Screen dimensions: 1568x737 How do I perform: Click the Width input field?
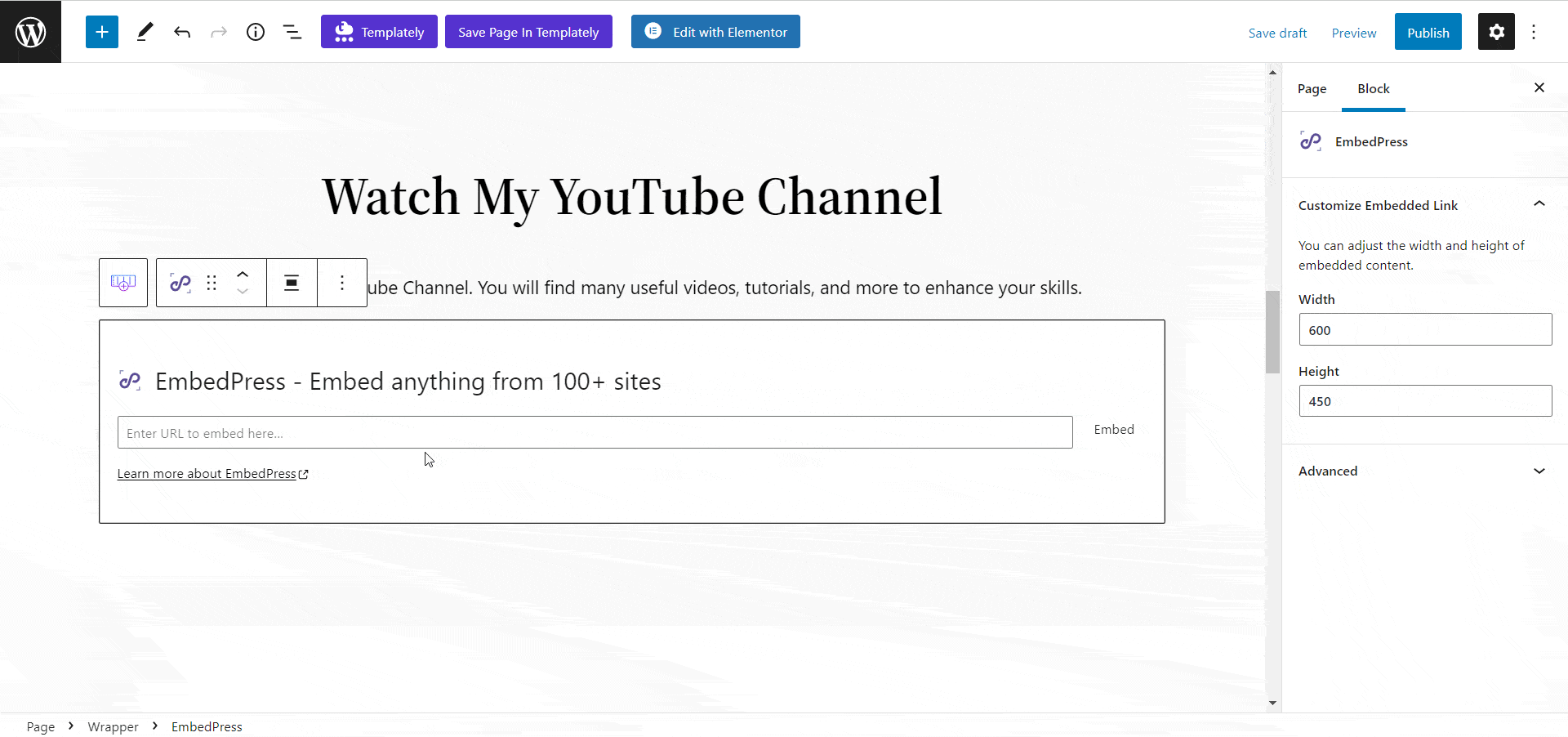pos(1425,329)
